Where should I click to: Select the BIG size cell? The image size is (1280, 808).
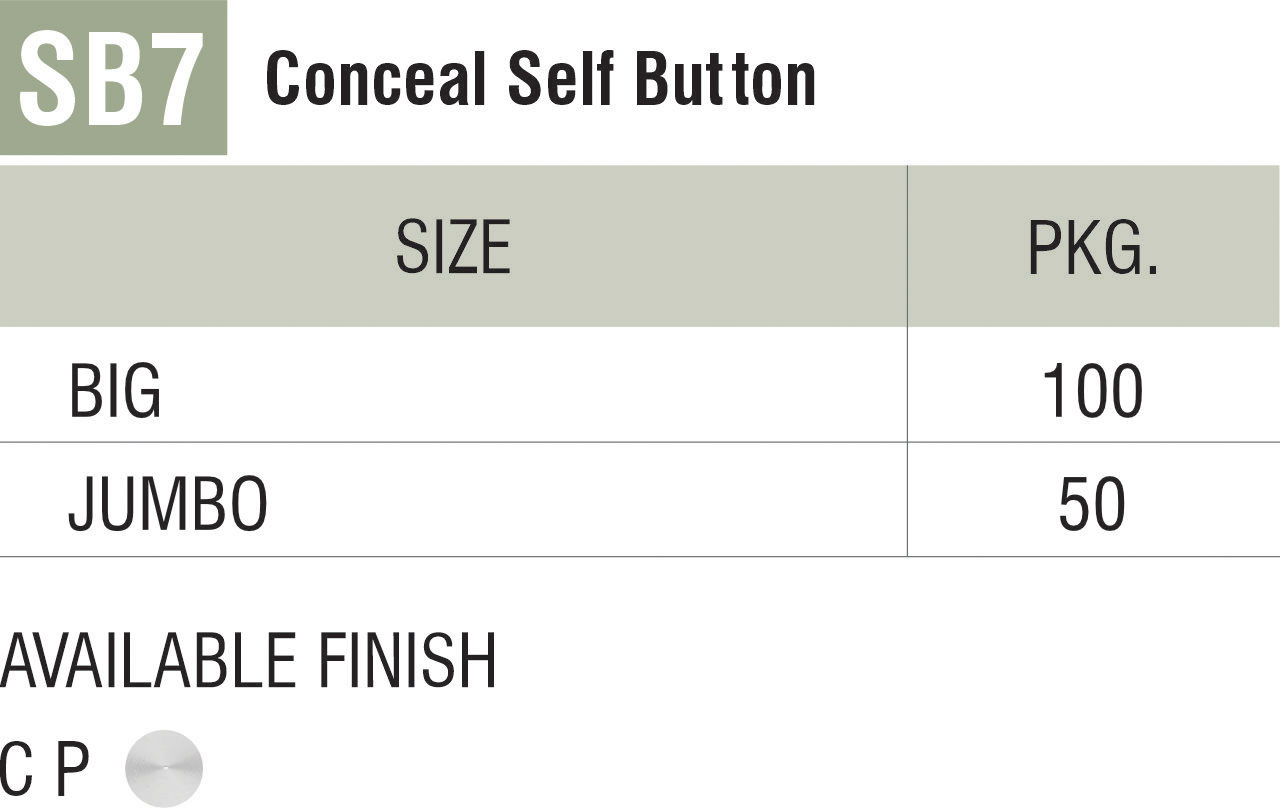(115, 390)
